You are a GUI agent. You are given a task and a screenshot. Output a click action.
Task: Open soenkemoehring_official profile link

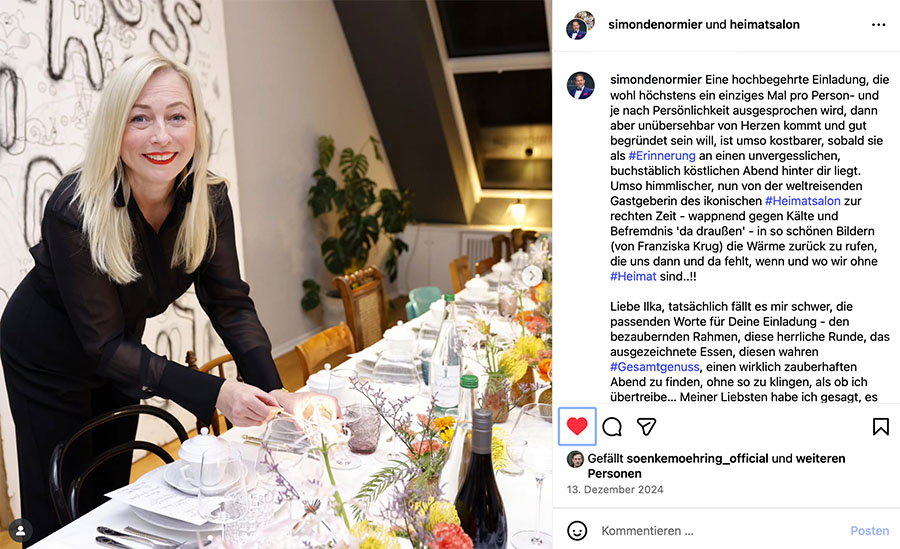pos(697,458)
